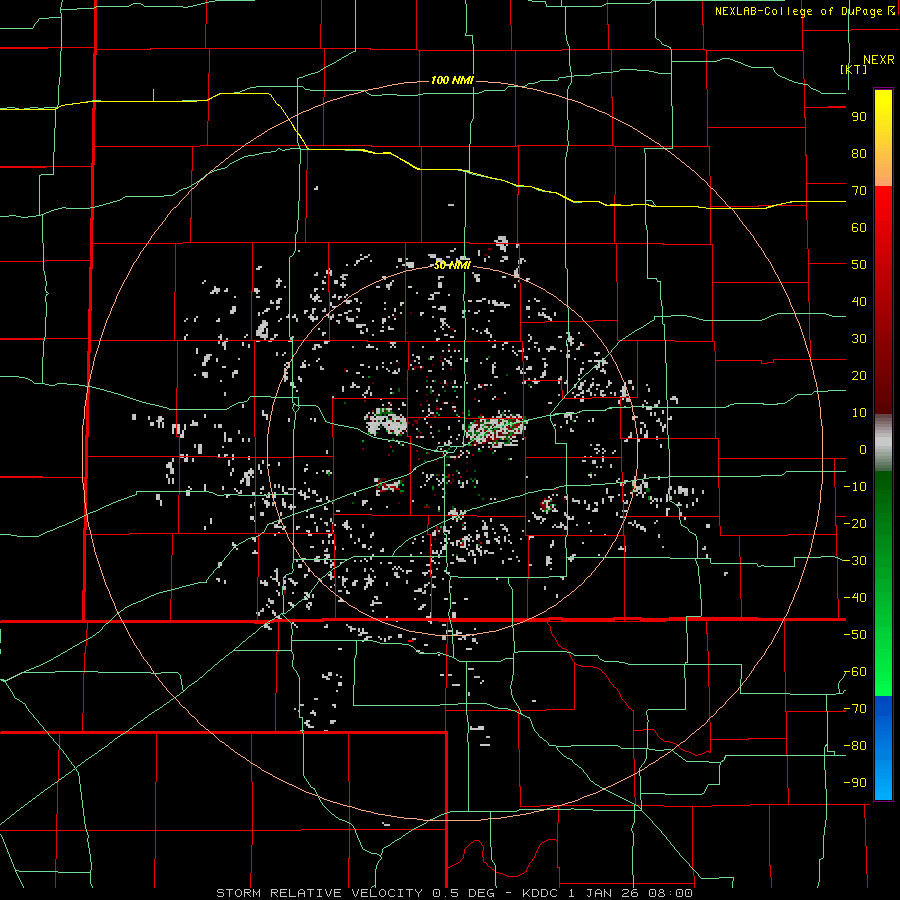Click the bright green segment of color bar
Viewport: 900px width, 900px height.
click(x=883, y=654)
